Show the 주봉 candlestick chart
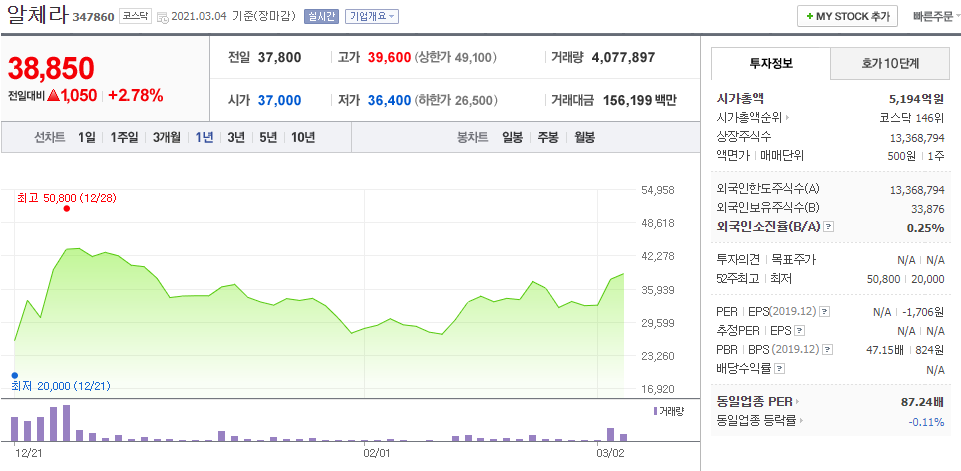Viewport: 961px width, 471px height. pos(548,137)
